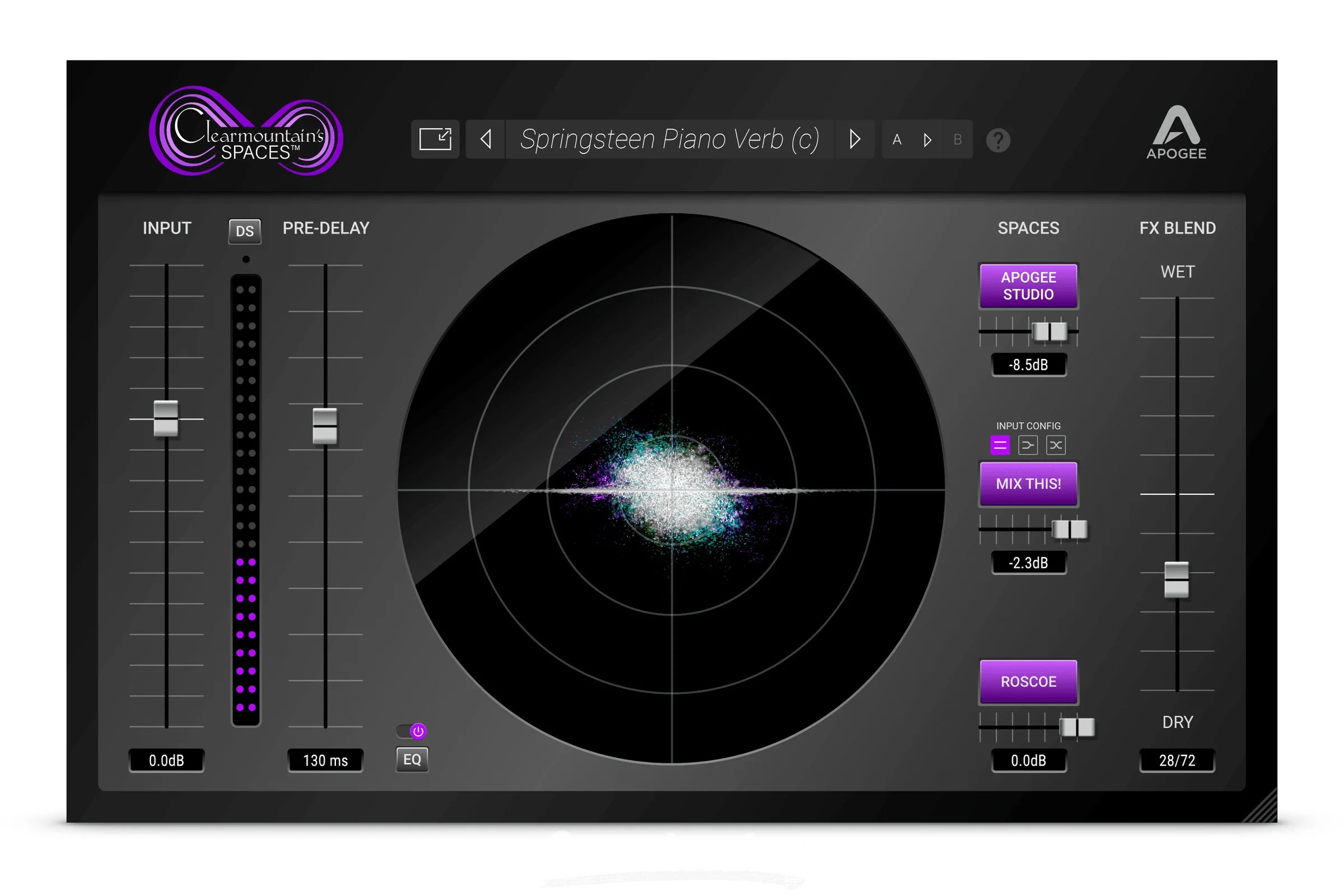Screen dimensions: 1344x896
Task: Click the 130 ms pre-delay value field
Action: pyautogui.click(x=325, y=760)
